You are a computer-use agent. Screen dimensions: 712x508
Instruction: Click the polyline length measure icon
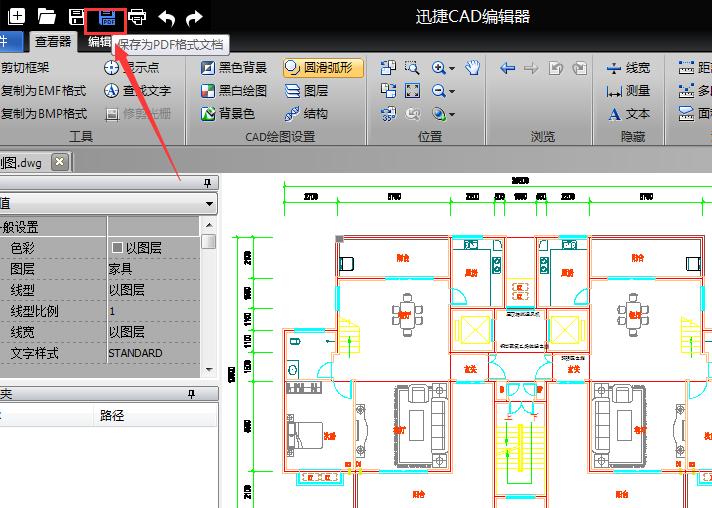click(x=686, y=90)
